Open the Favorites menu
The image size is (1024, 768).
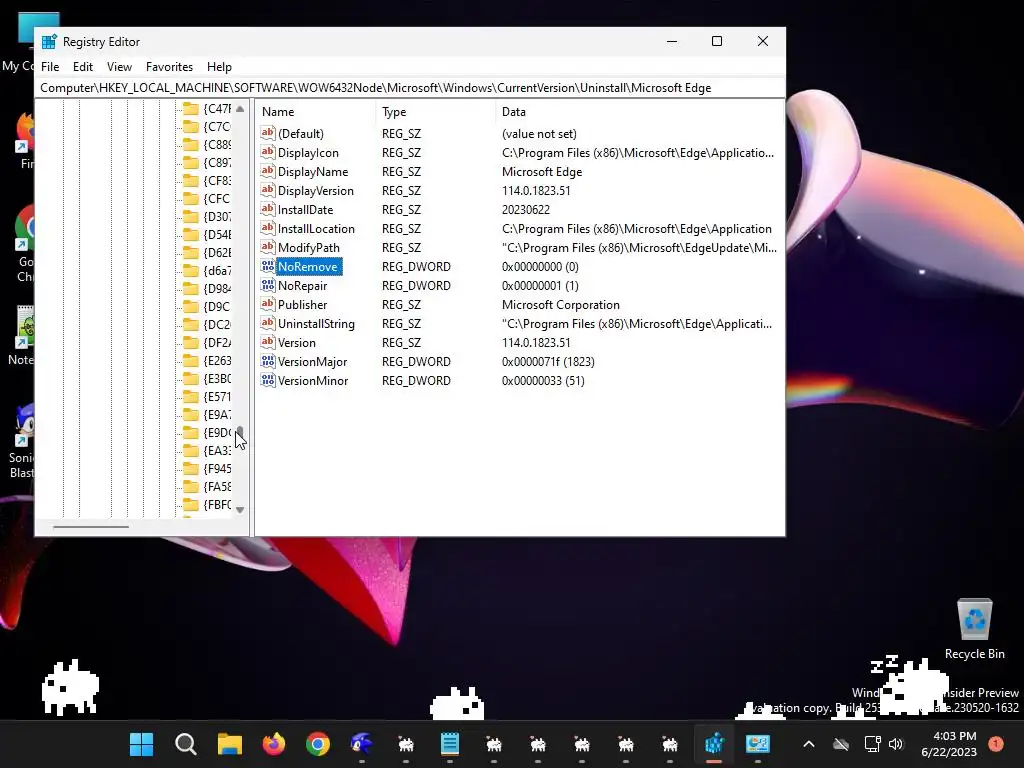coord(169,67)
